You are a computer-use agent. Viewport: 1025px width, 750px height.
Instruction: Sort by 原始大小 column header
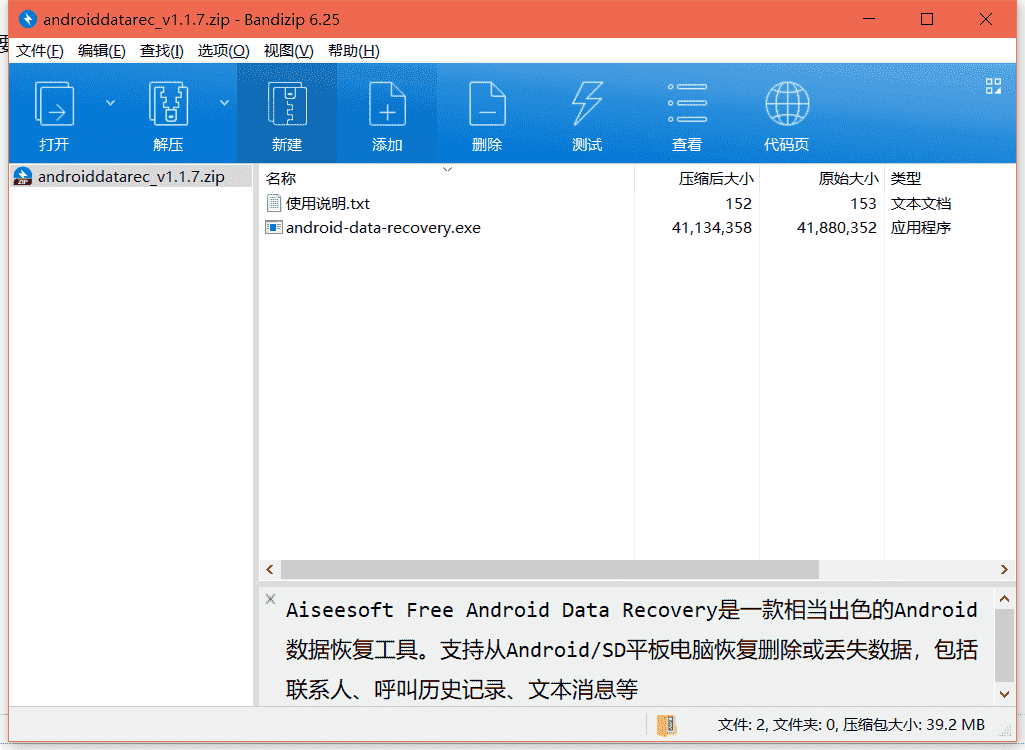coord(848,179)
